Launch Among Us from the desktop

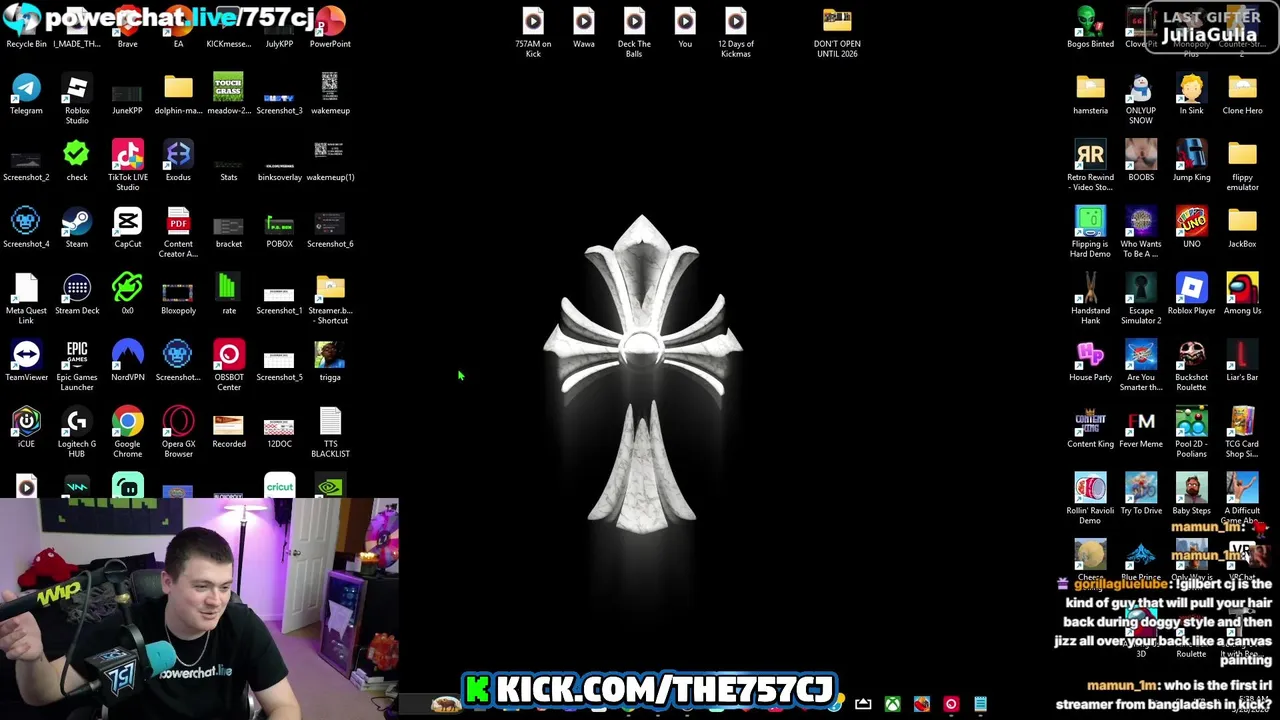pyautogui.click(x=1242, y=294)
